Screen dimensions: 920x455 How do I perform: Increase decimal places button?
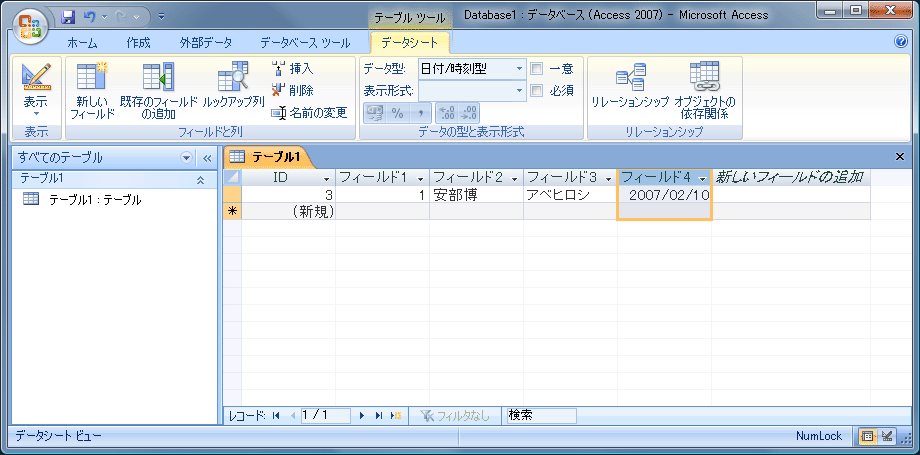pyautogui.click(x=447, y=113)
